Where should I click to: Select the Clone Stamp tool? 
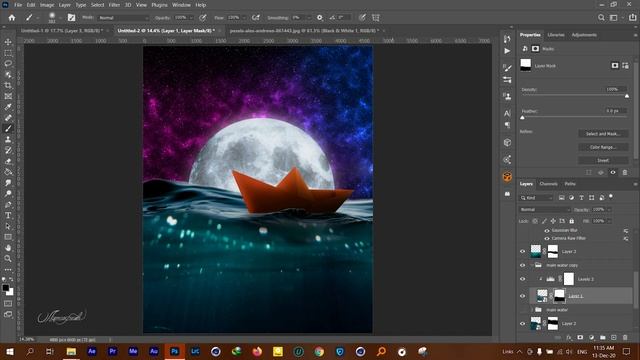pos(8,140)
